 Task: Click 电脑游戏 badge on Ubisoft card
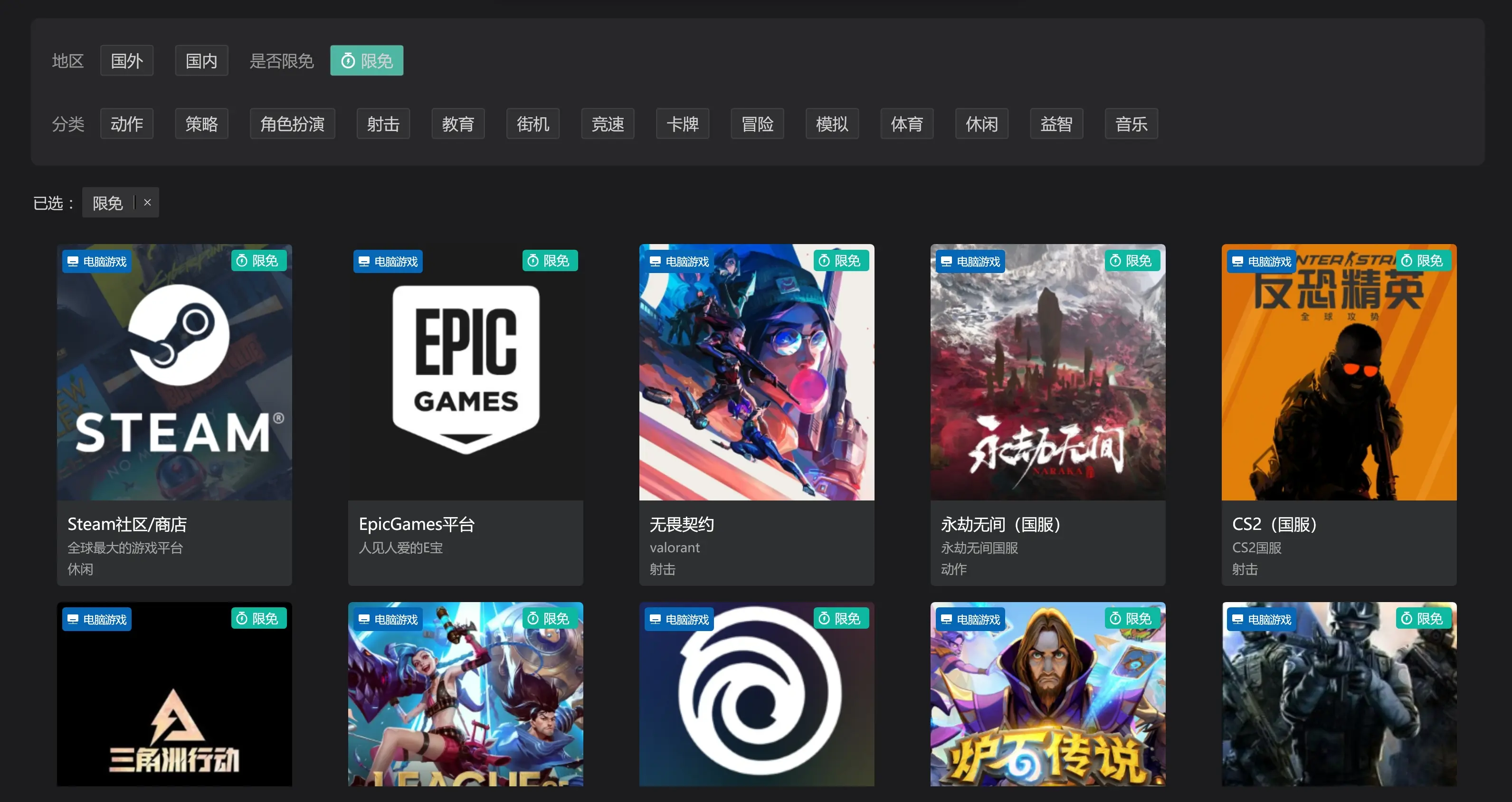click(x=679, y=619)
